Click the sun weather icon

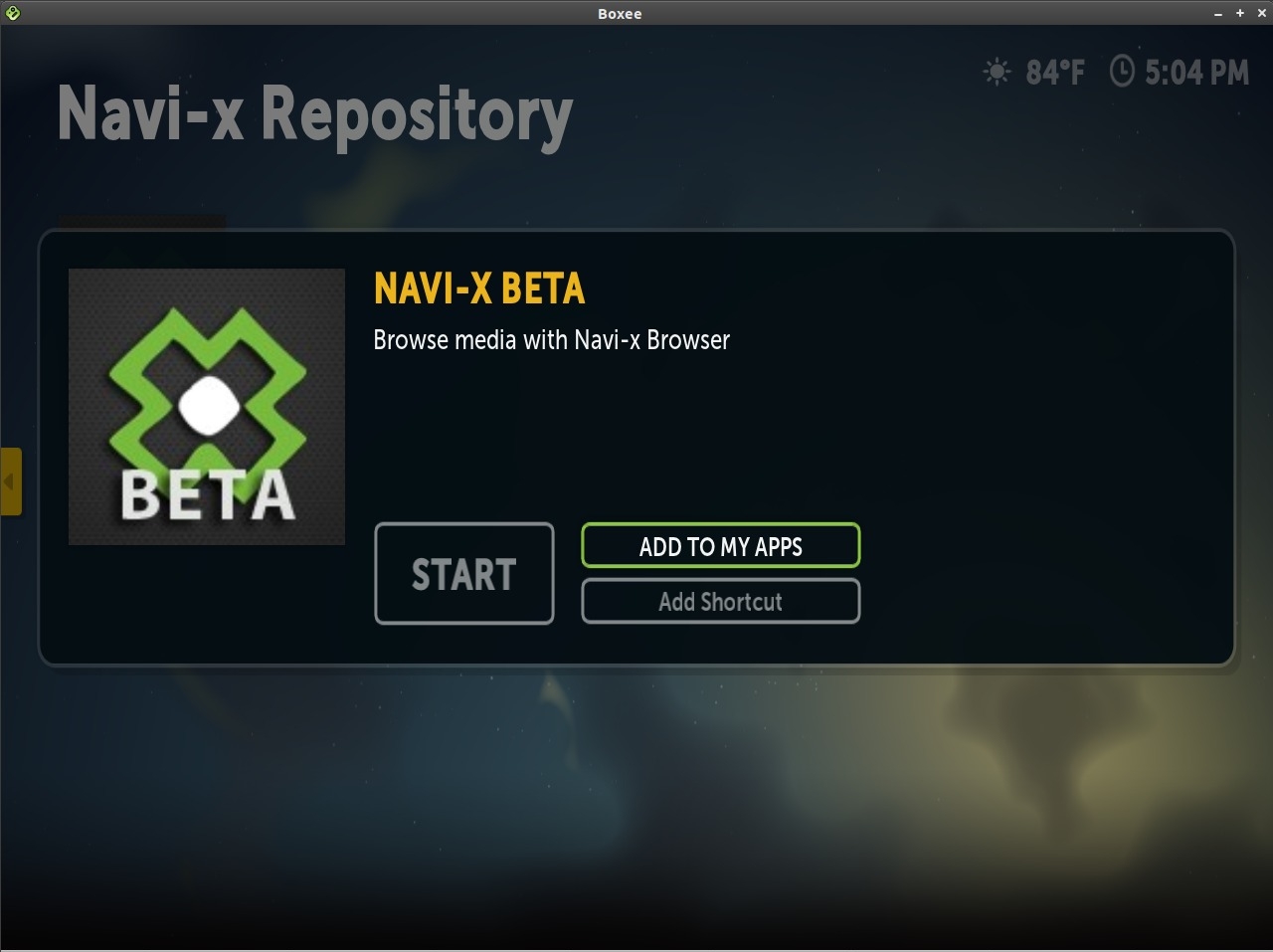coord(997,72)
